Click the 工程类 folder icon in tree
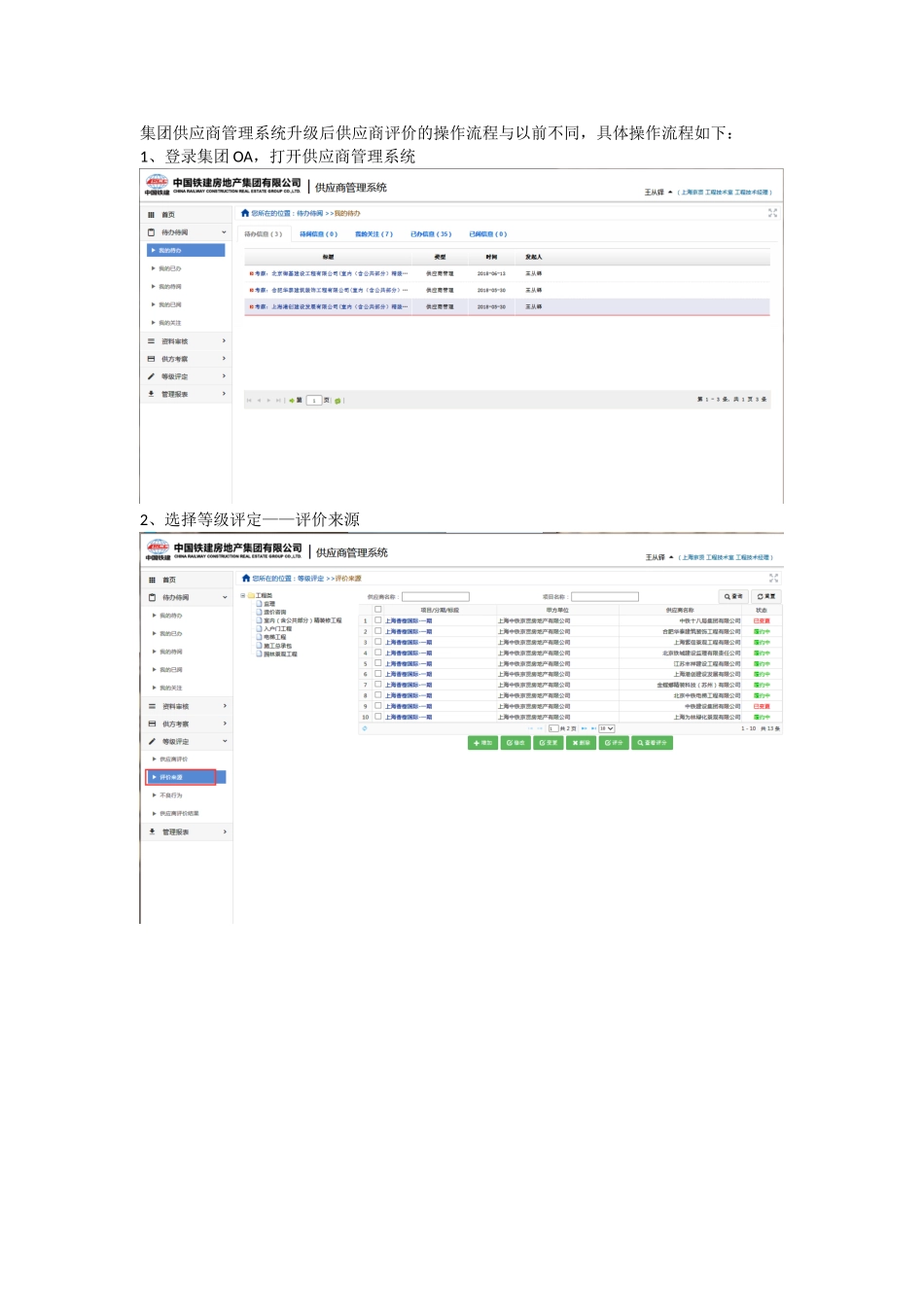This screenshot has height=1307, width=924. coord(251,595)
